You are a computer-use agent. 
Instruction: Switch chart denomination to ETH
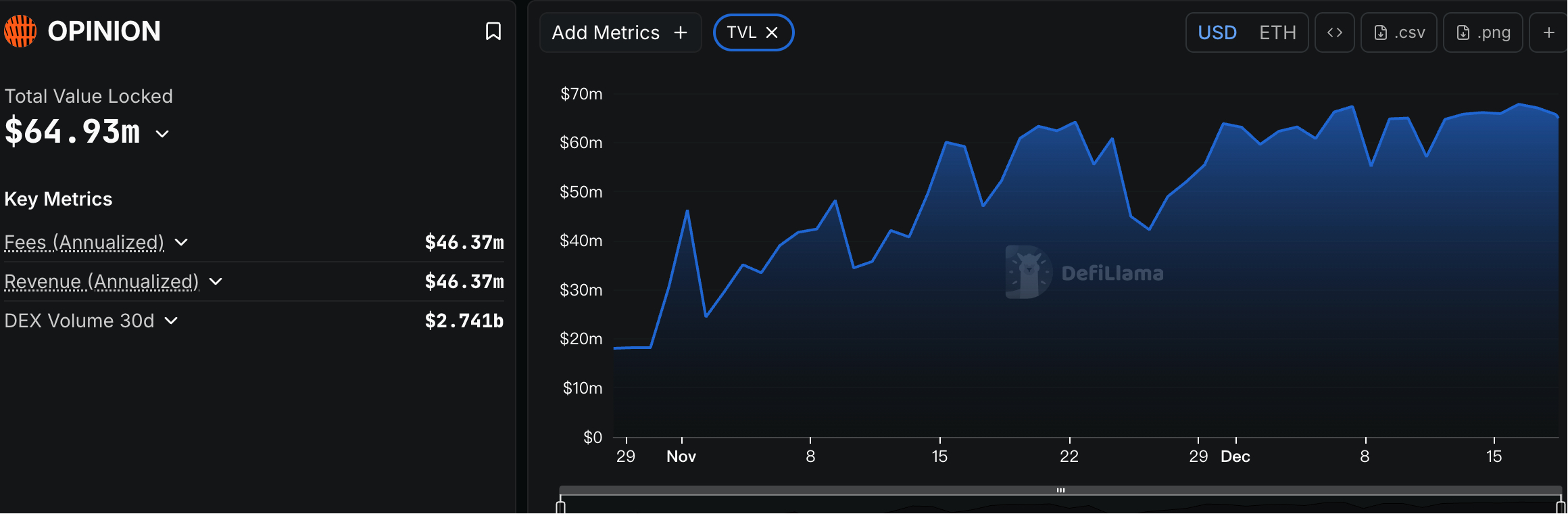click(1277, 32)
